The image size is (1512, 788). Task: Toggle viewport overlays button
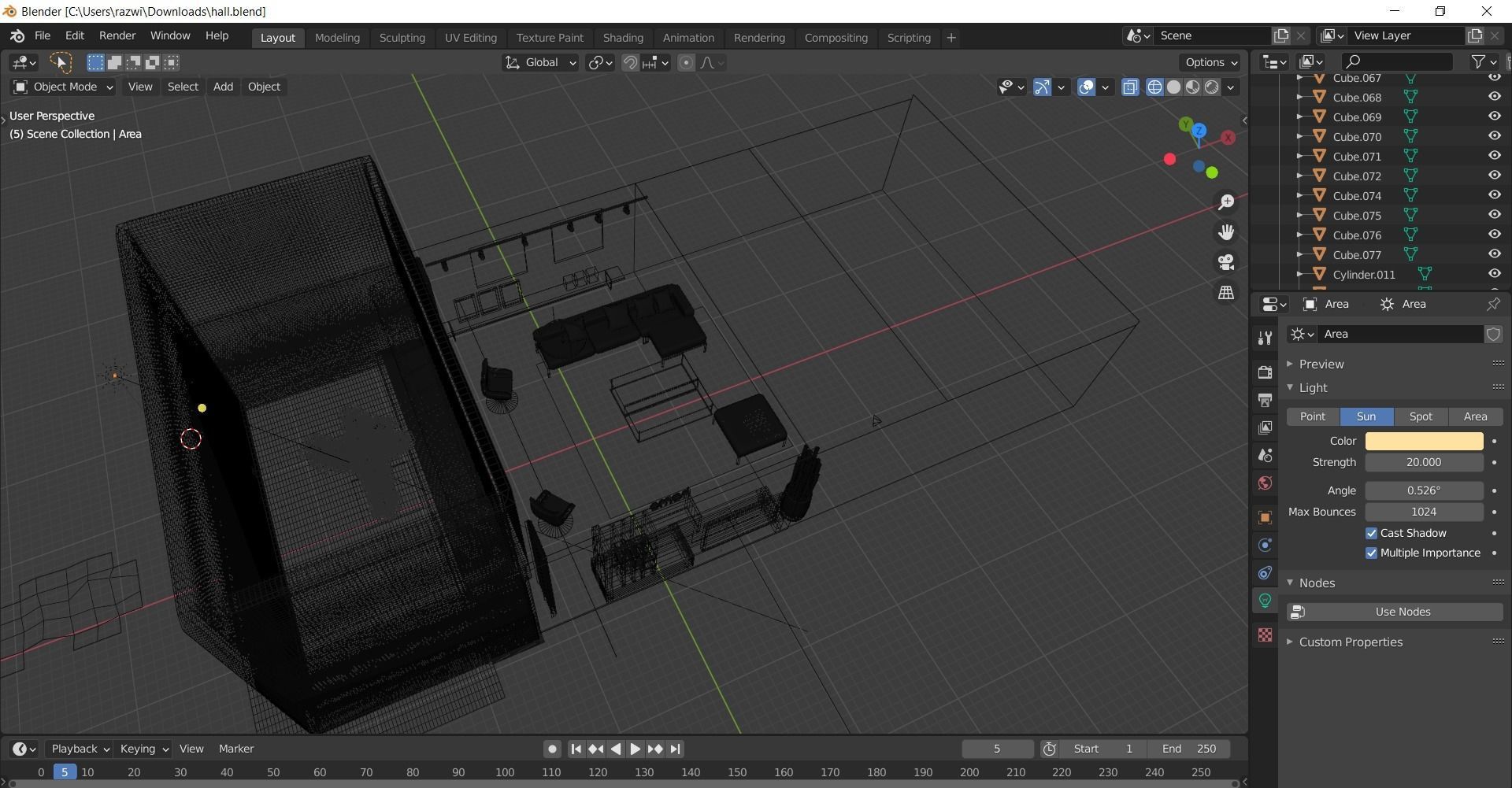(1086, 87)
